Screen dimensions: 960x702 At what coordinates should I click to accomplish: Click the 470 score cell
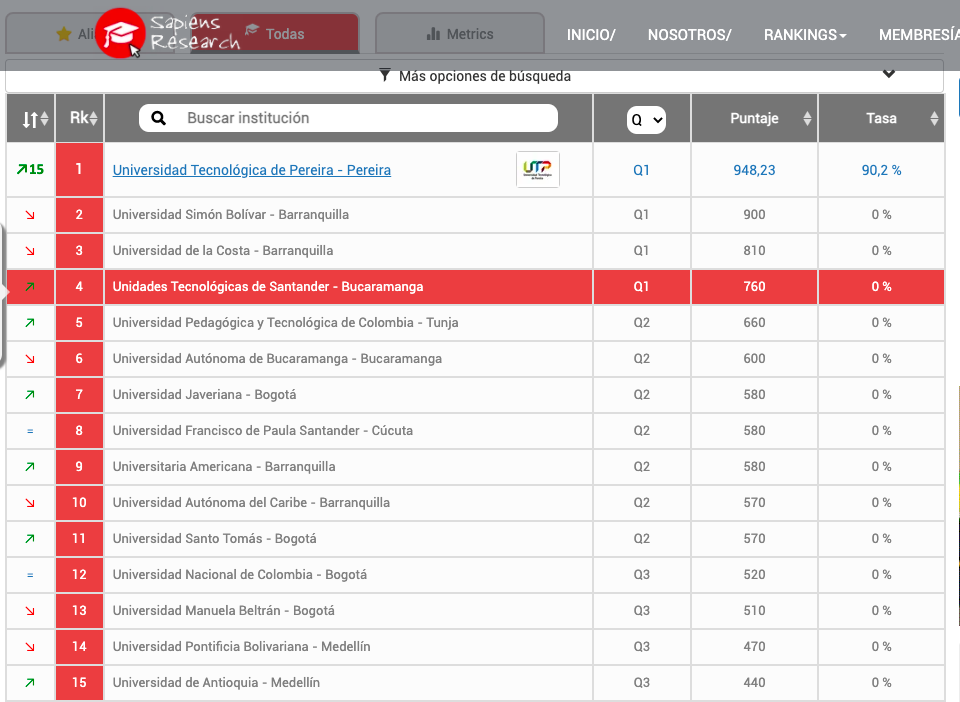[x=754, y=646]
